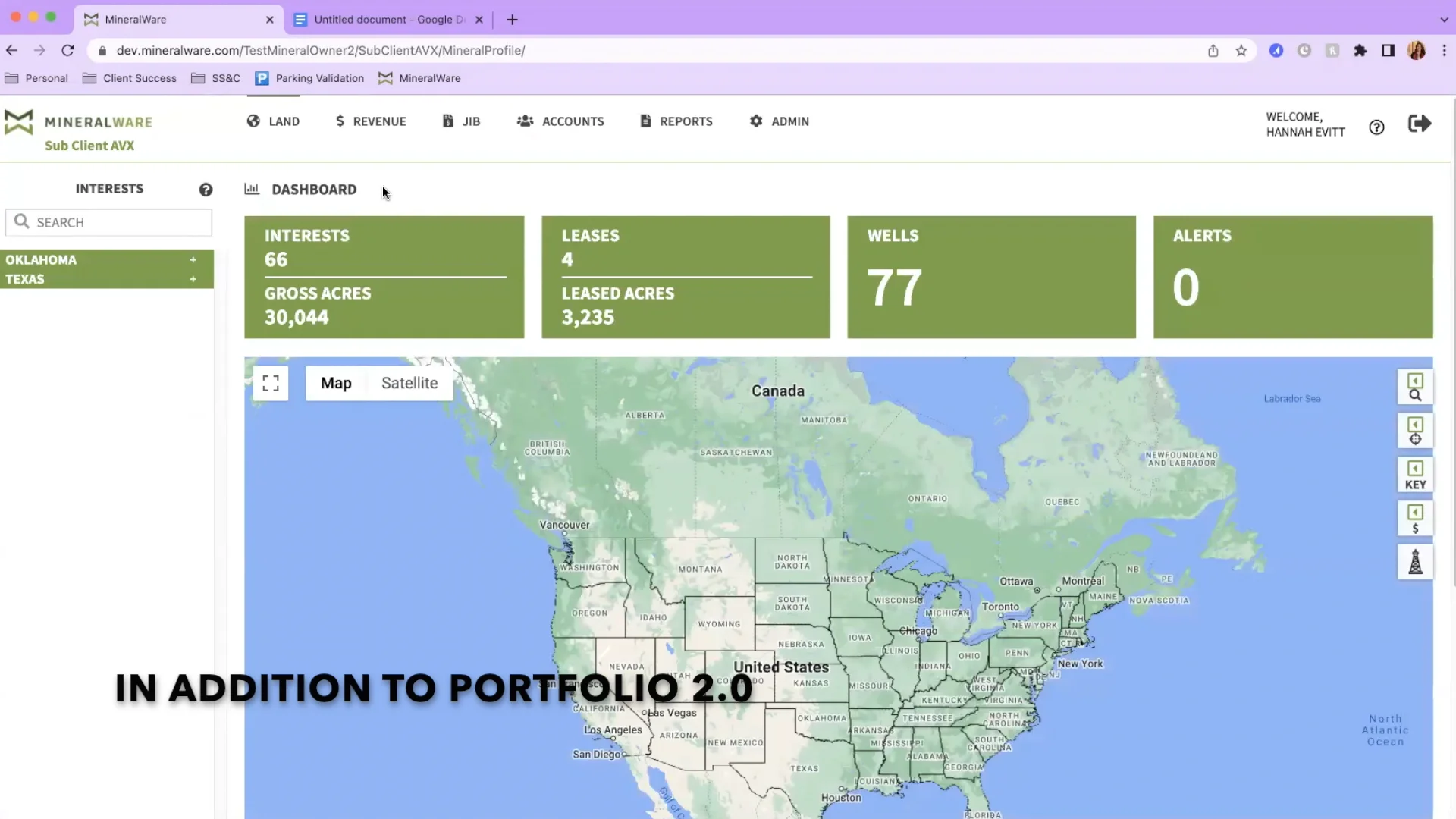Expand the Texas interests group
Image resolution: width=1456 pixels, height=819 pixels.
[193, 279]
